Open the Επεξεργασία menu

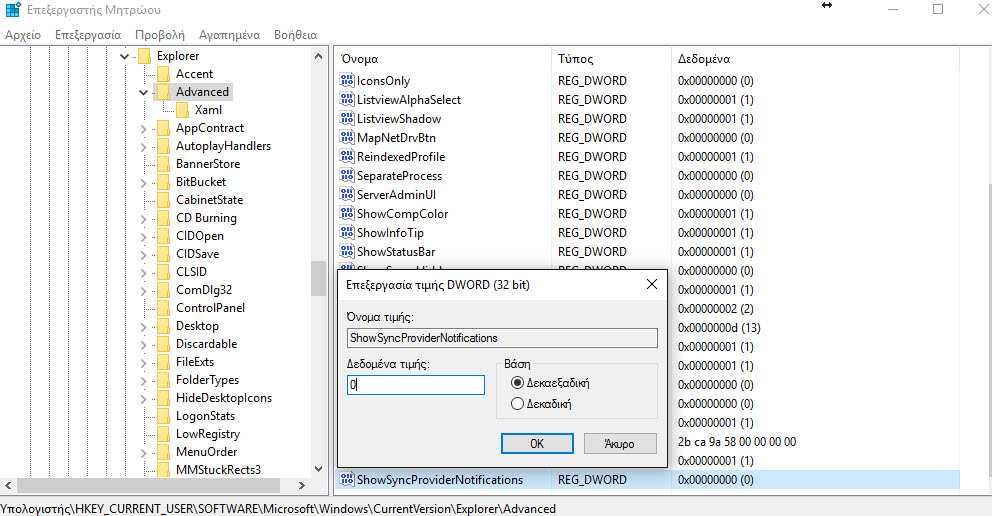[x=88, y=35]
